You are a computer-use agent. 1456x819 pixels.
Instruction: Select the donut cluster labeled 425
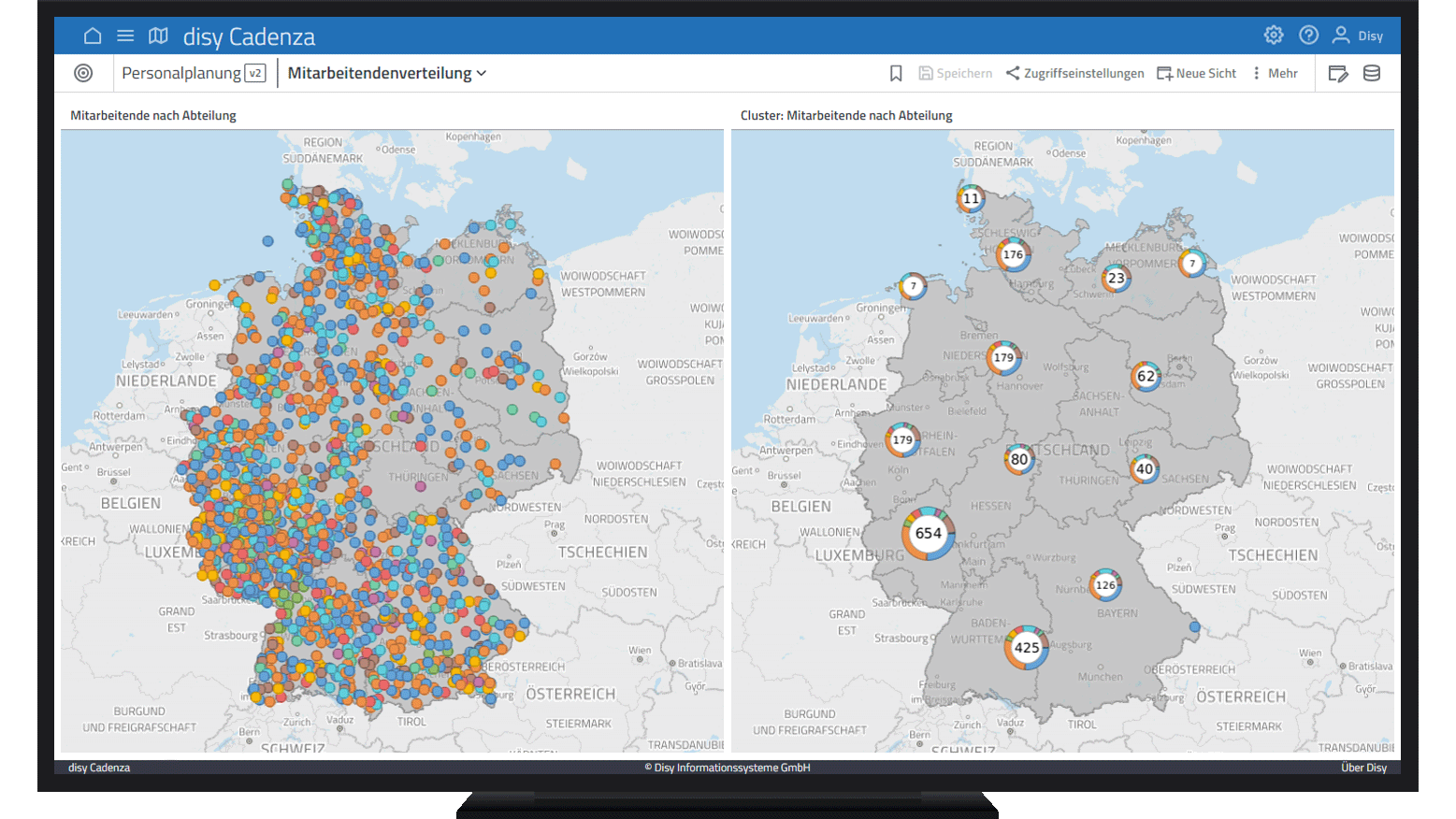click(1027, 646)
